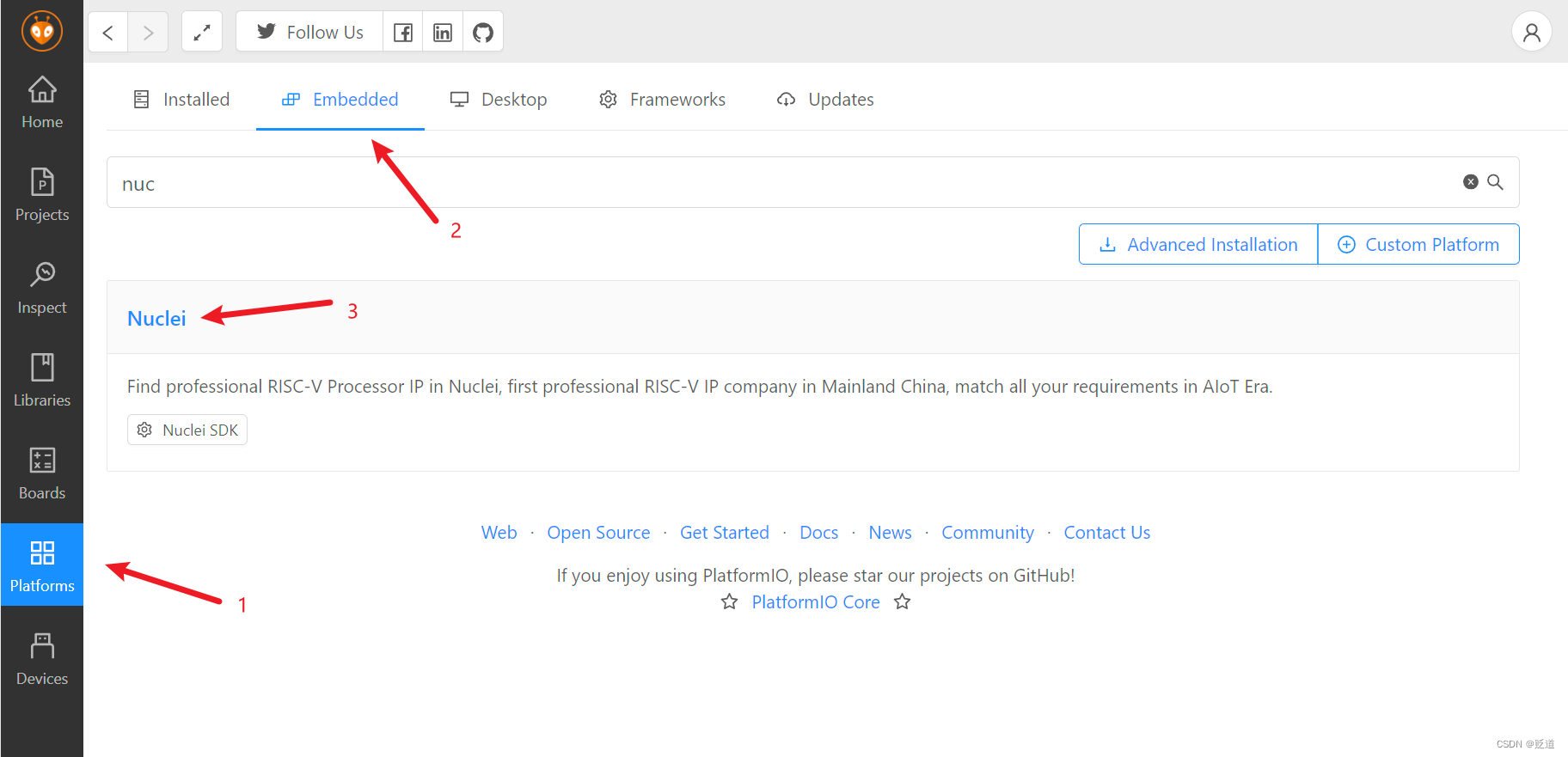Open the Community footer link

tap(988, 533)
